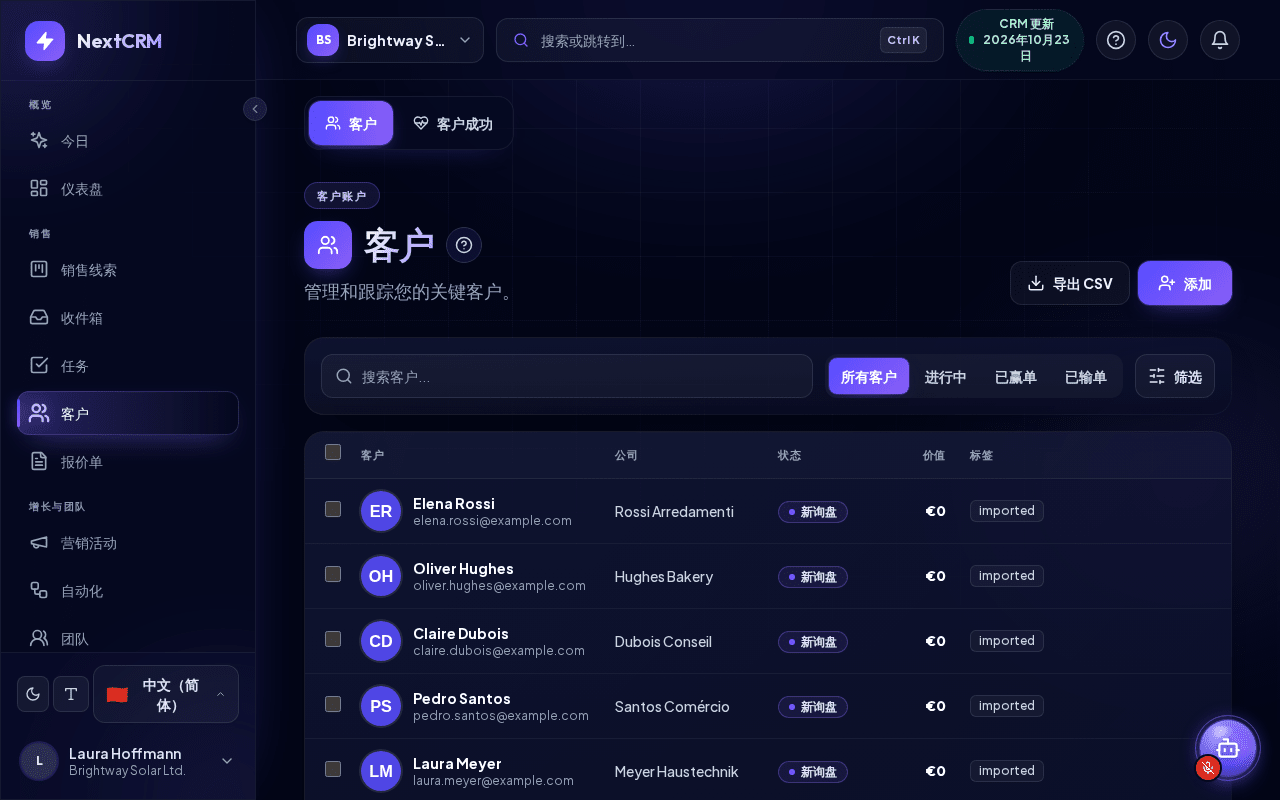Image resolution: width=1280 pixels, height=800 pixels.
Task: Expand the Laura Hoffmann user menu
Action: [x=128, y=761]
